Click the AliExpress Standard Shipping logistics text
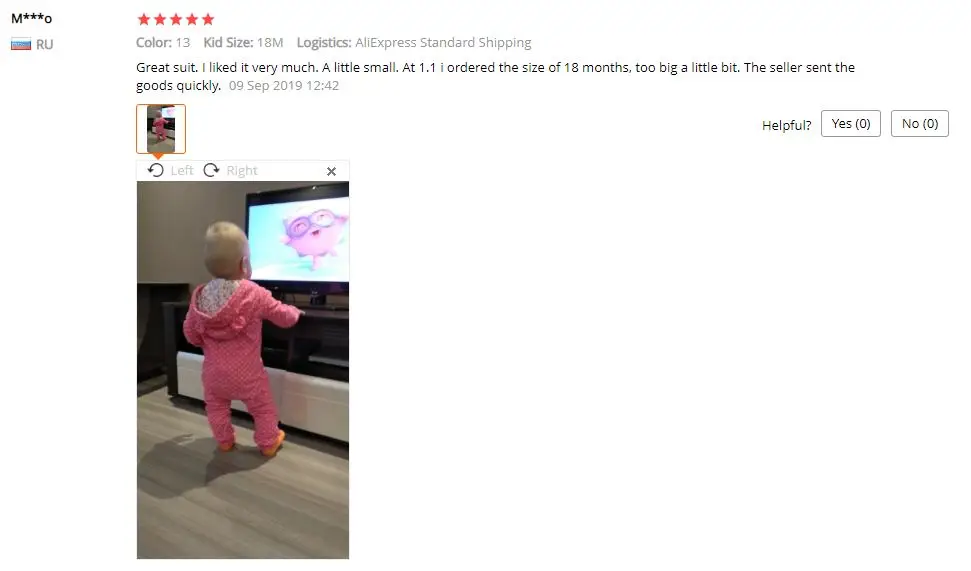Image resolution: width=971 pixels, height=571 pixels. [443, 43]
